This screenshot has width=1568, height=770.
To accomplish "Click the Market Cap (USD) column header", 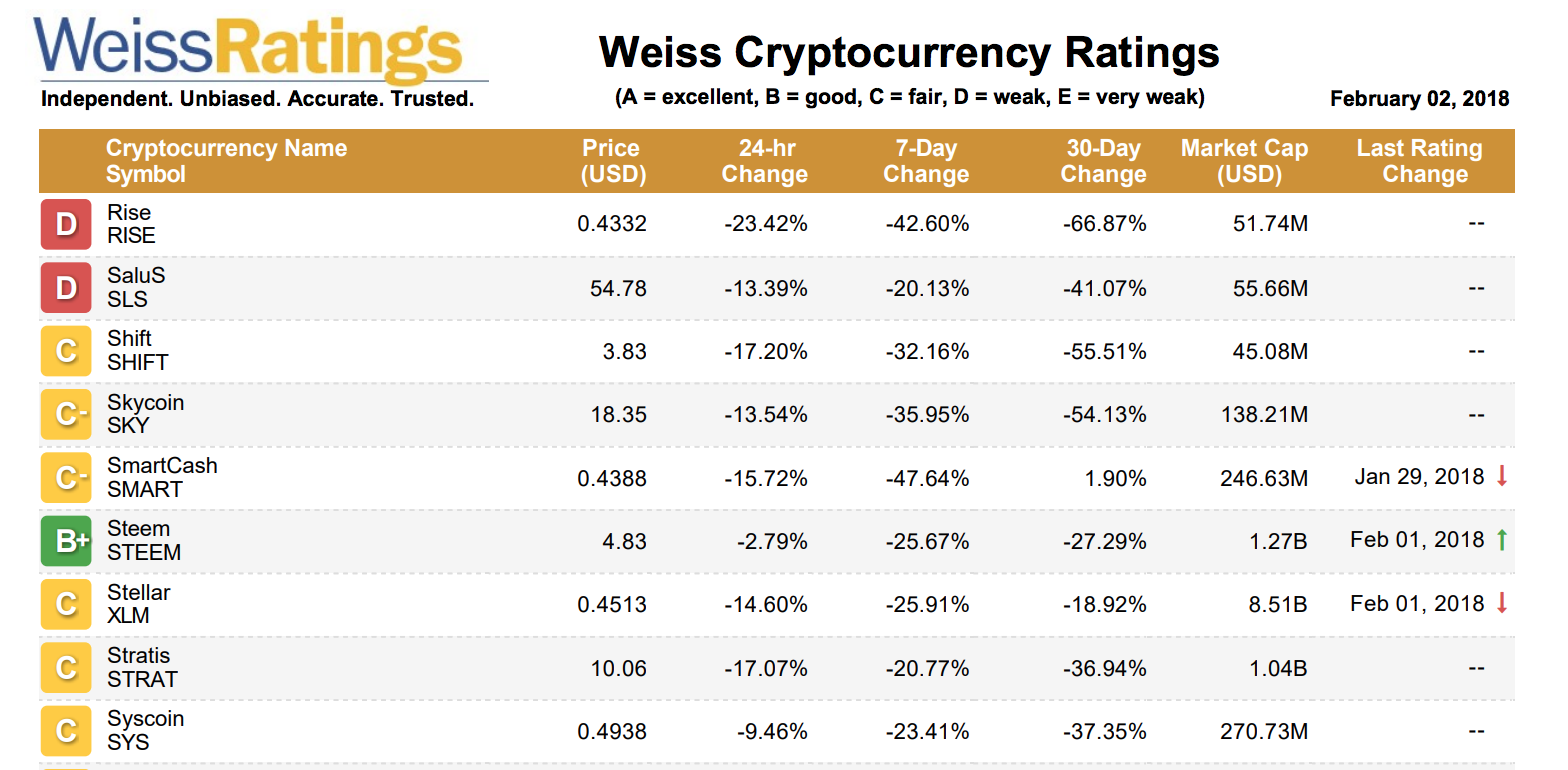I will click(x=1244, y=161).
